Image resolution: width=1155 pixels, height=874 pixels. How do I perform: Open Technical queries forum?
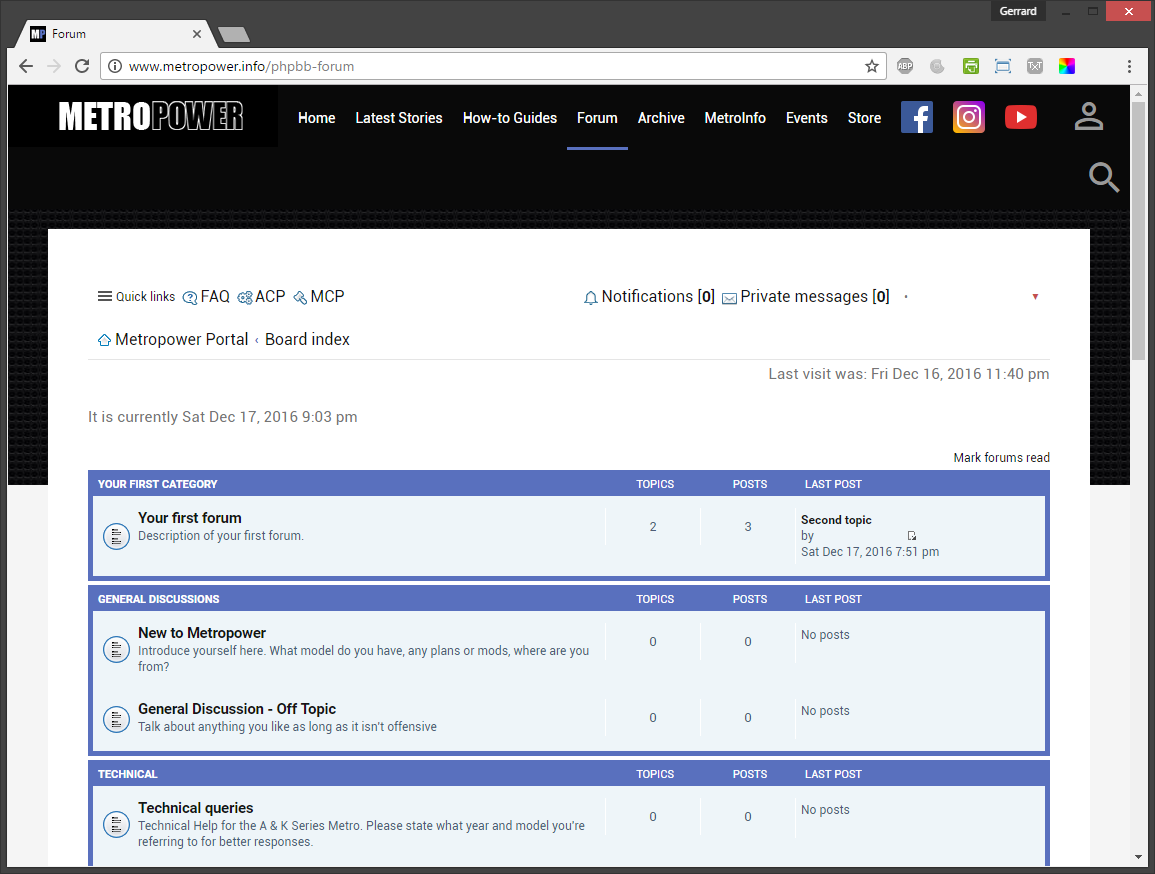pos(195,808)
